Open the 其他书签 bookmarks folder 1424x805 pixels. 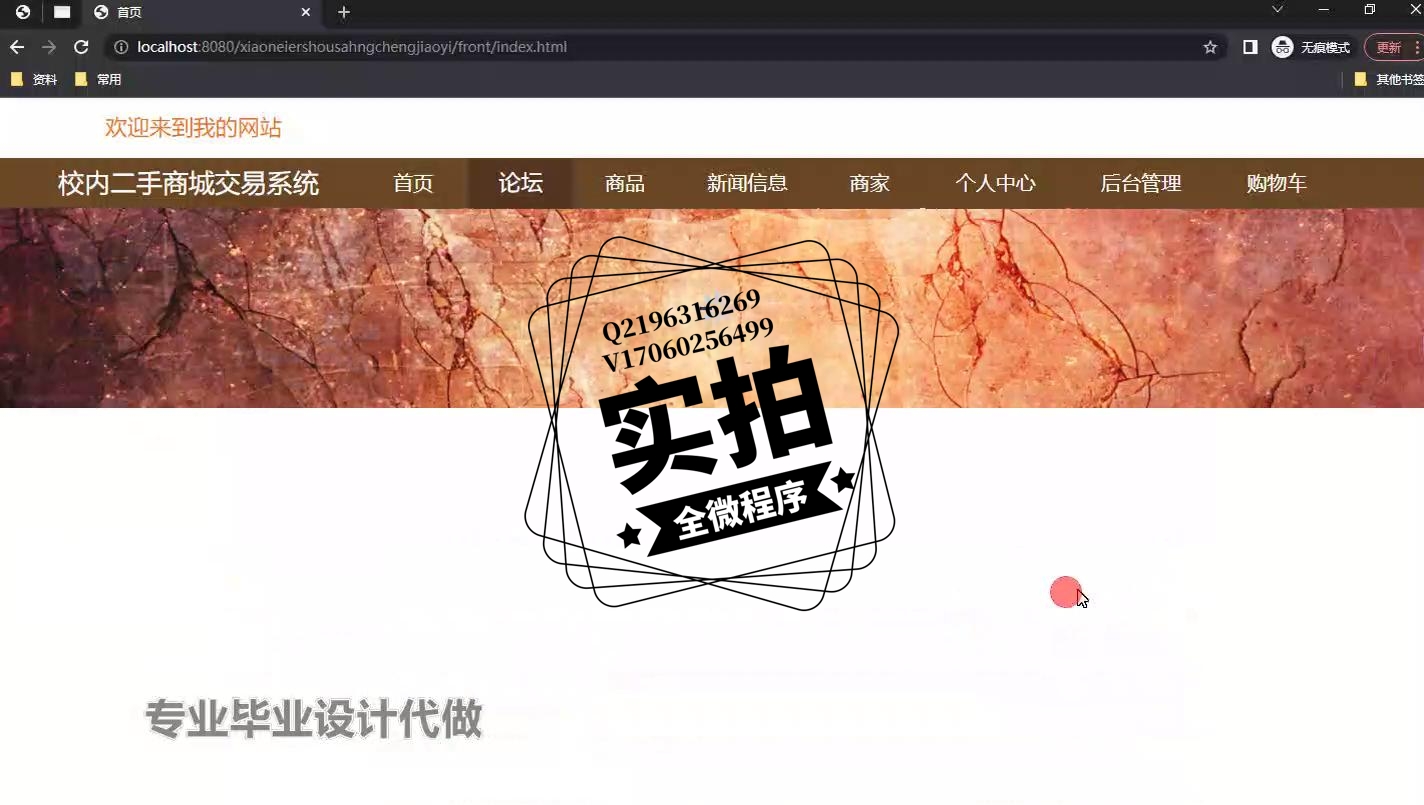tap(1389, 79)
